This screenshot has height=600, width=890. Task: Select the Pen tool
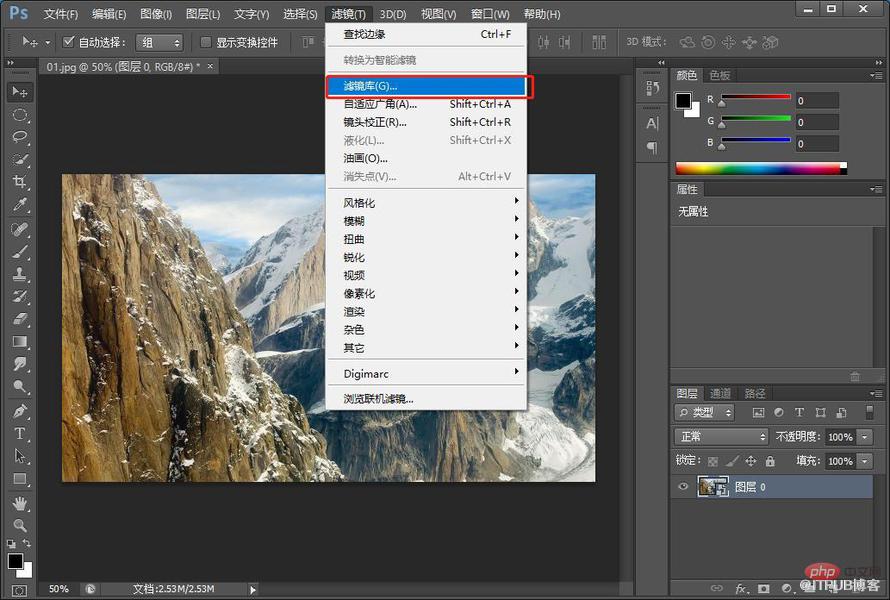click(x=20, y=411)
